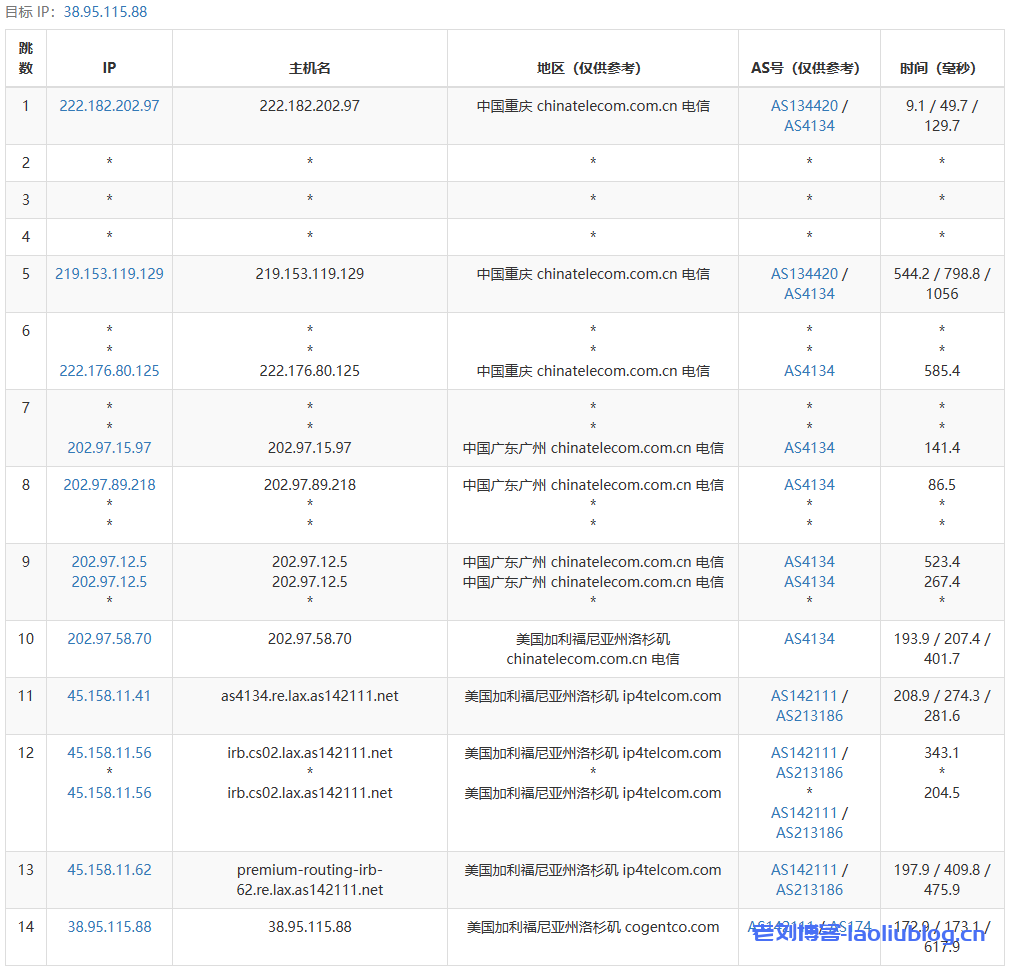Click IP link 222.182.202.97 on hop 1
Screen dimensions: 1011x971
[x=109, y=105]
